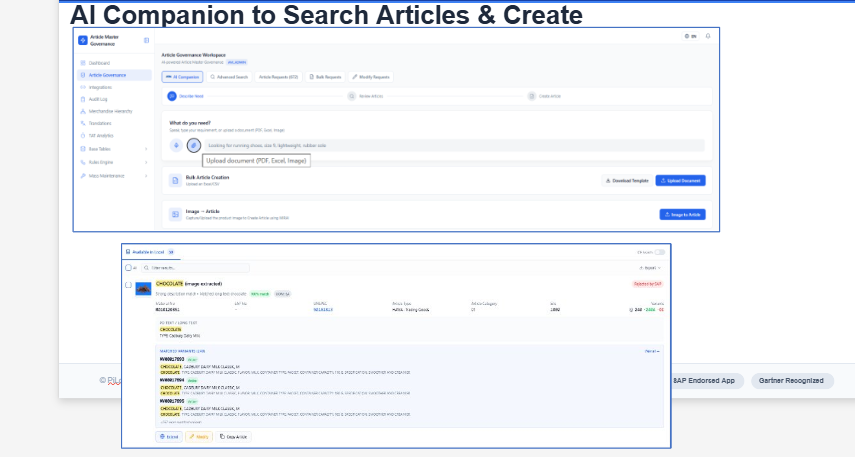Click the SAP Endorsed App badge

pos(704,381)
